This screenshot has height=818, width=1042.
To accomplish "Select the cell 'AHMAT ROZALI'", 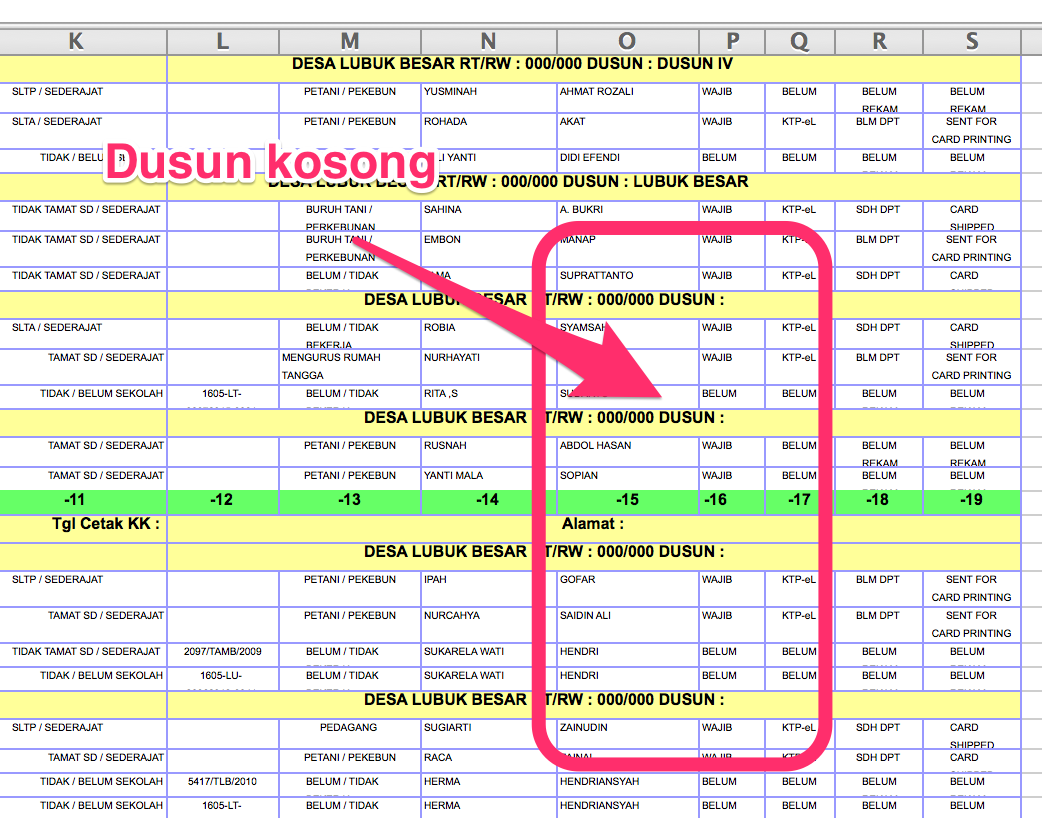I will click(627, 98).
